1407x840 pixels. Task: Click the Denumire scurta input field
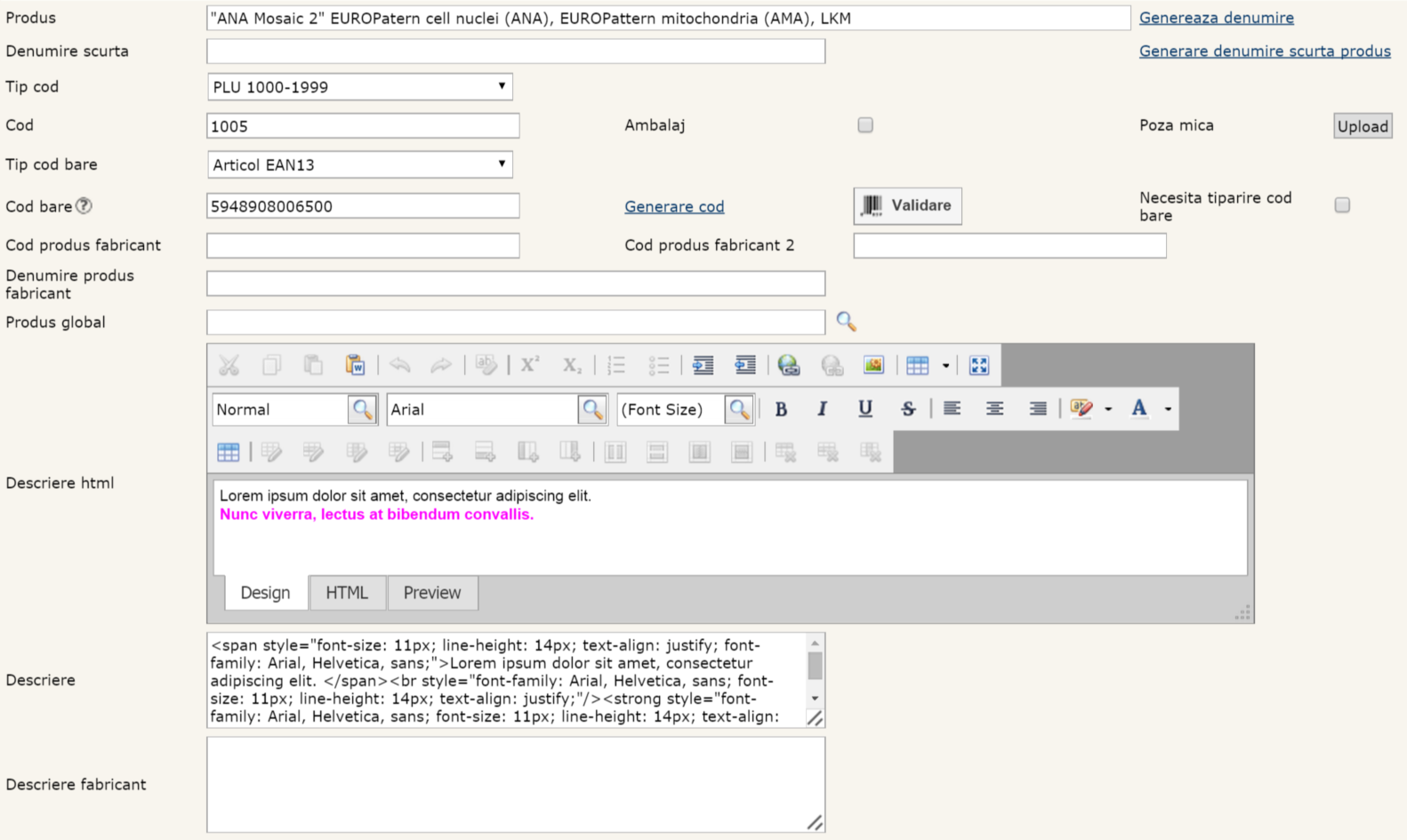[516, 52]
